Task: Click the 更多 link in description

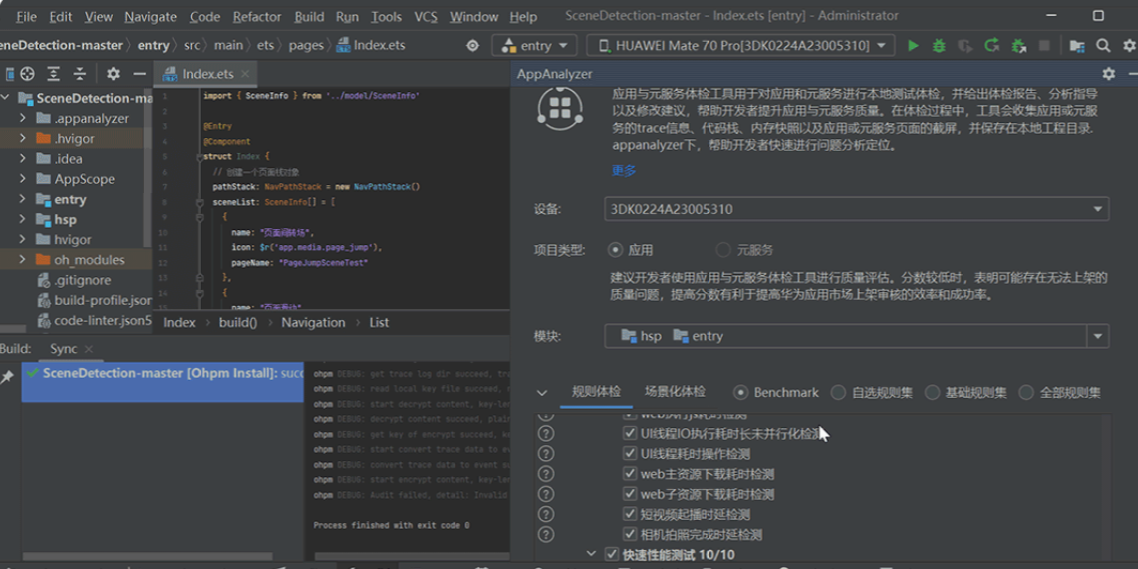Action: click(624, 171)
